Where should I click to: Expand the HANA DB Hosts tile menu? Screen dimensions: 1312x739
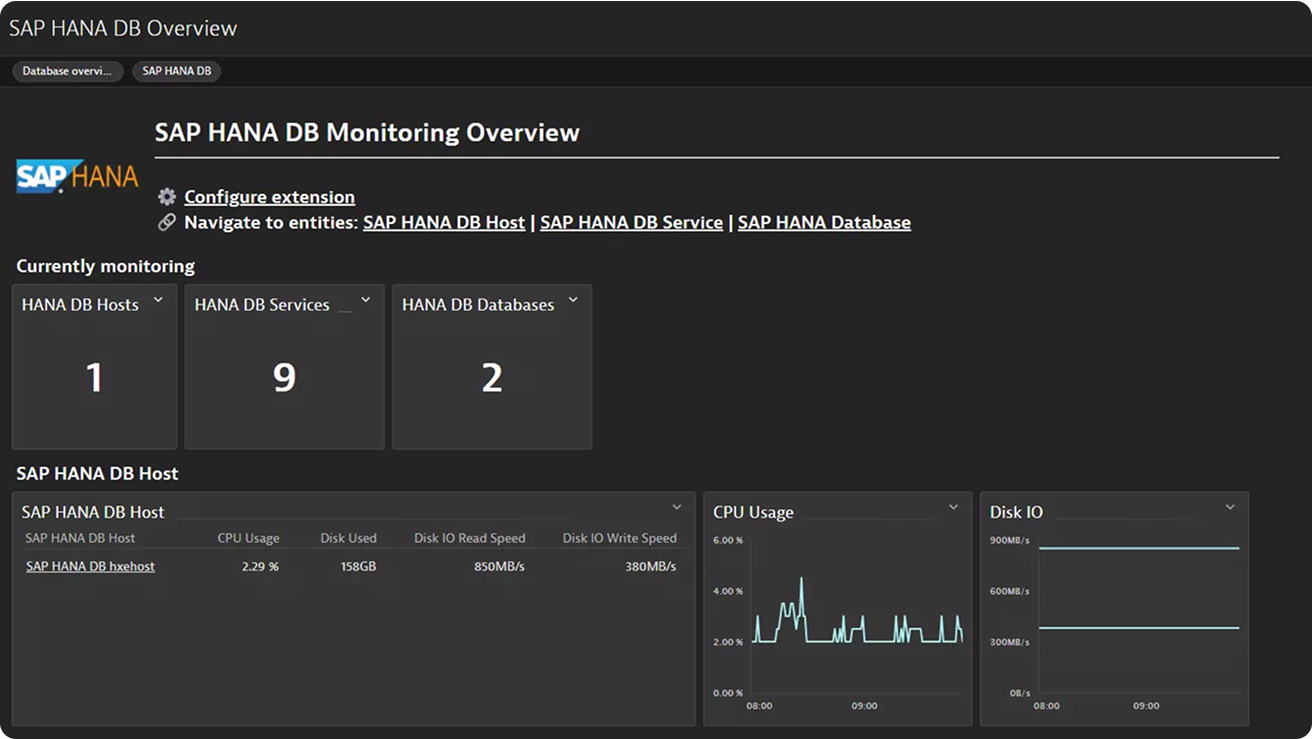(x=158, y=301)
